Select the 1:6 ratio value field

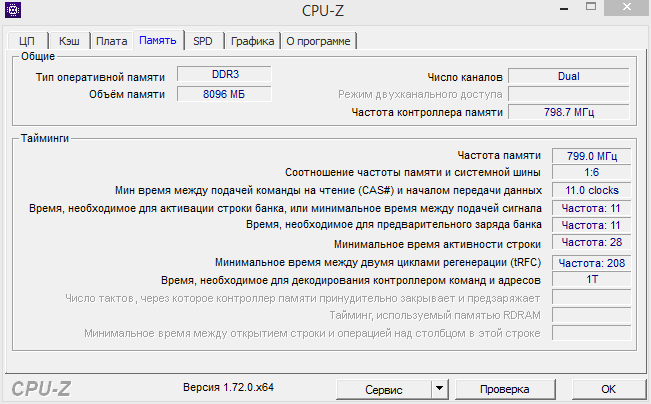click(x=592, y=172)
